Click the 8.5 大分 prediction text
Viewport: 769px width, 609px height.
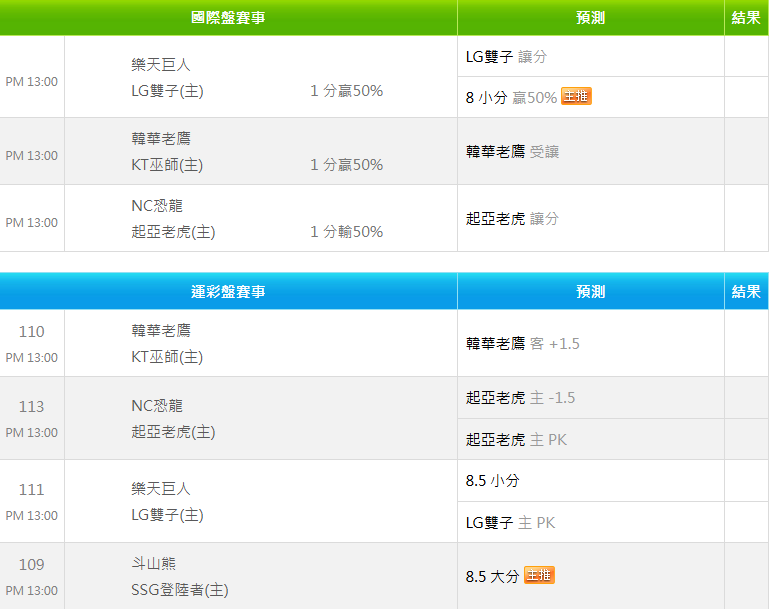click(x=492, y=577)
